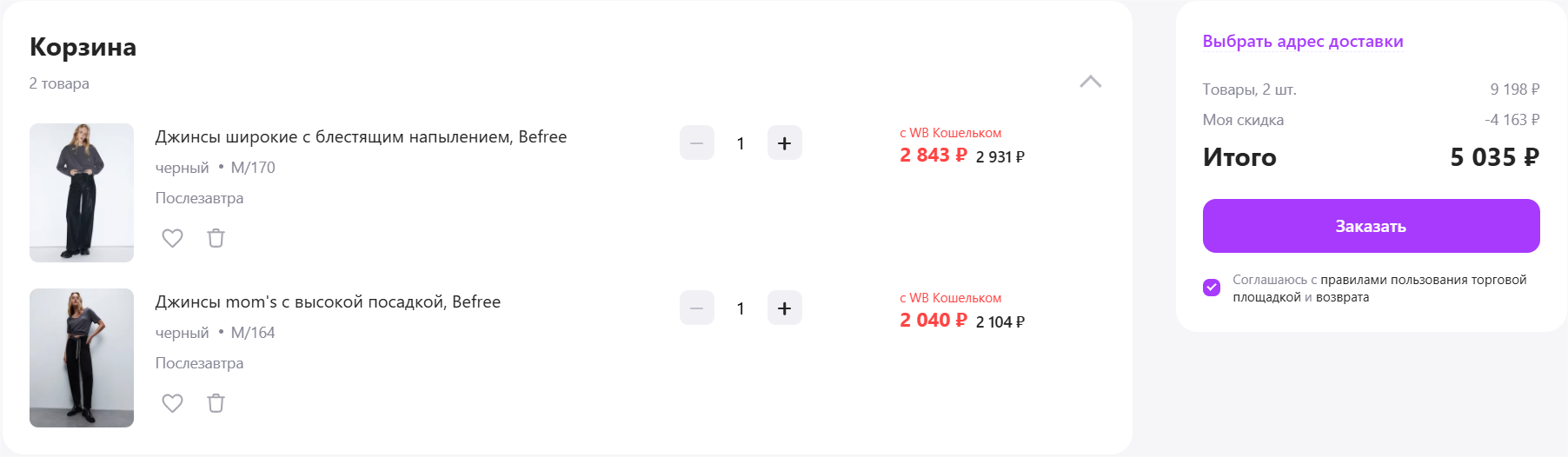Open Джинсы mom's product title
Viewport: 1568px width, 457px height.
[328, 302]
